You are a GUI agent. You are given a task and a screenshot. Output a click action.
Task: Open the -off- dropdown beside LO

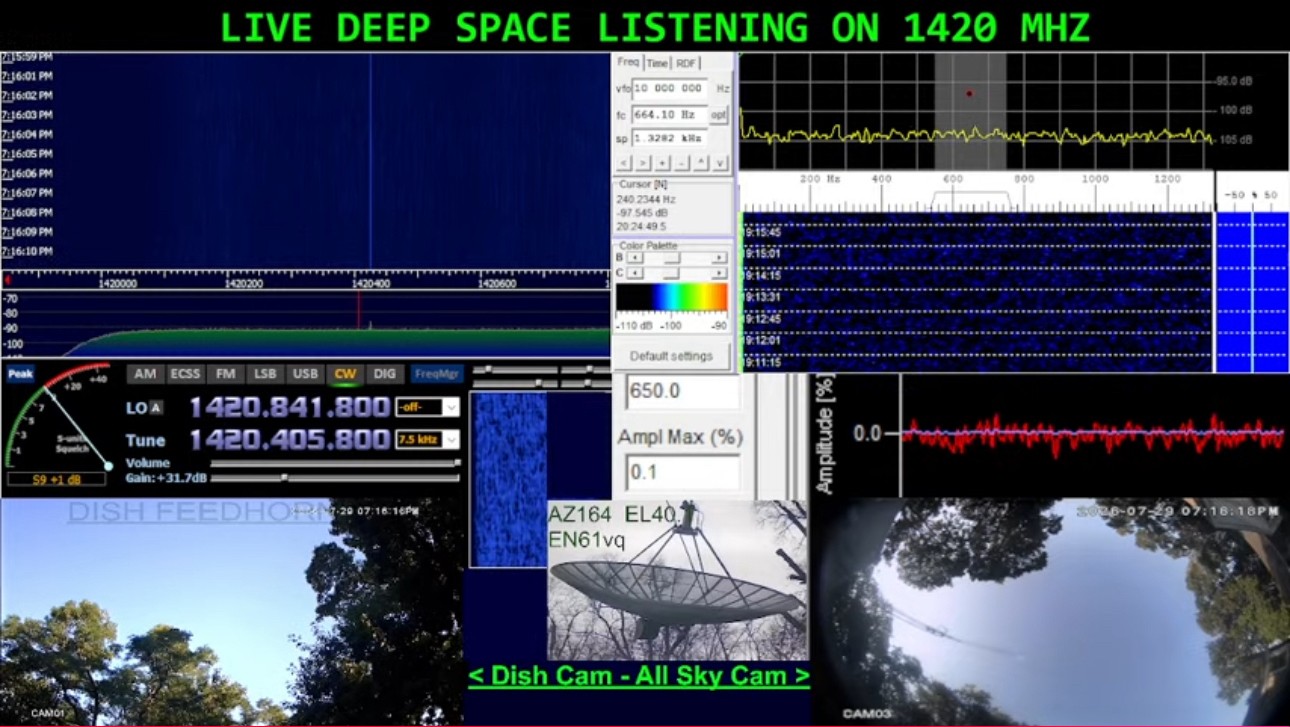428,407
